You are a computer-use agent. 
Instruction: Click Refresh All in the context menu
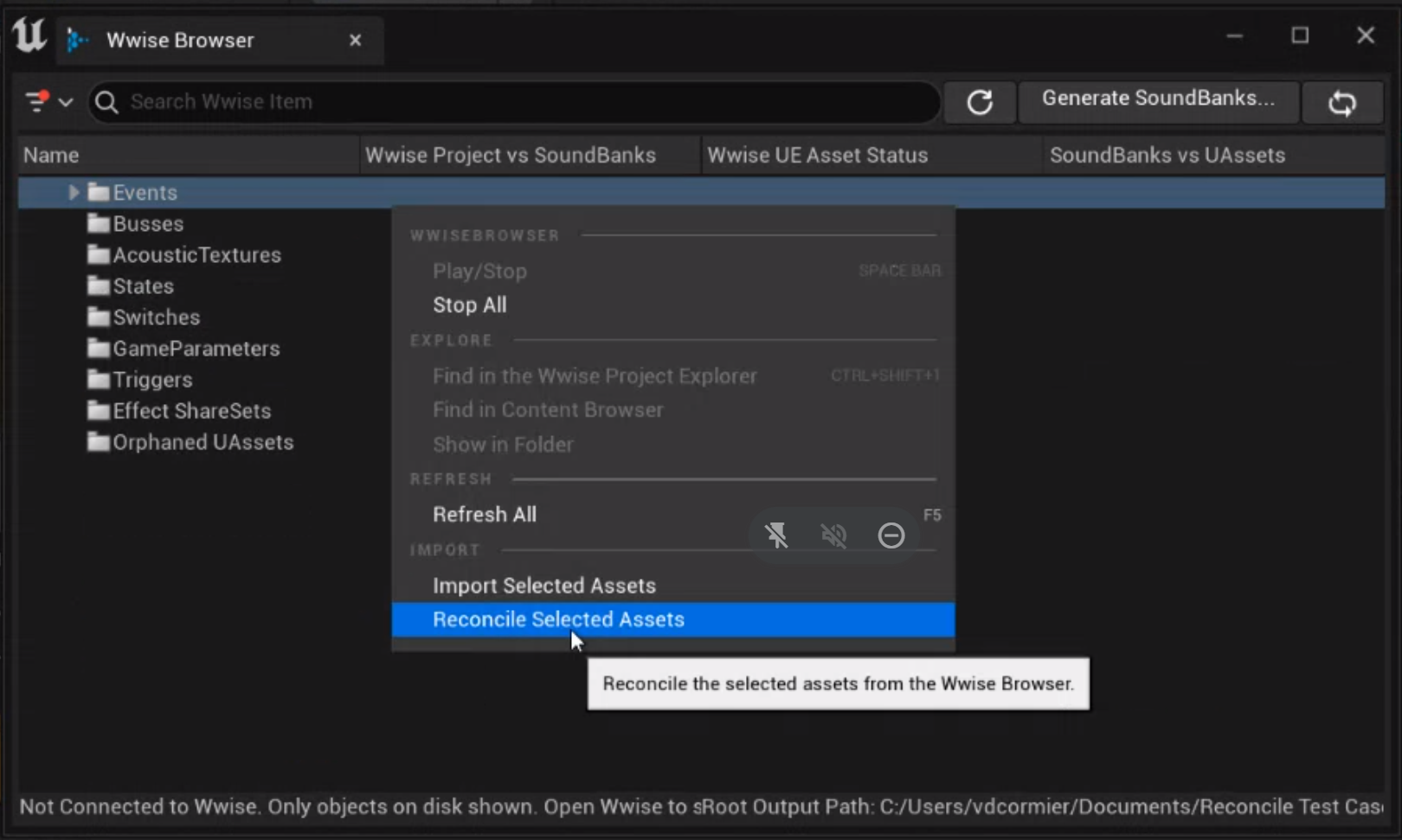pyautogui.click(x=485, y=514)
